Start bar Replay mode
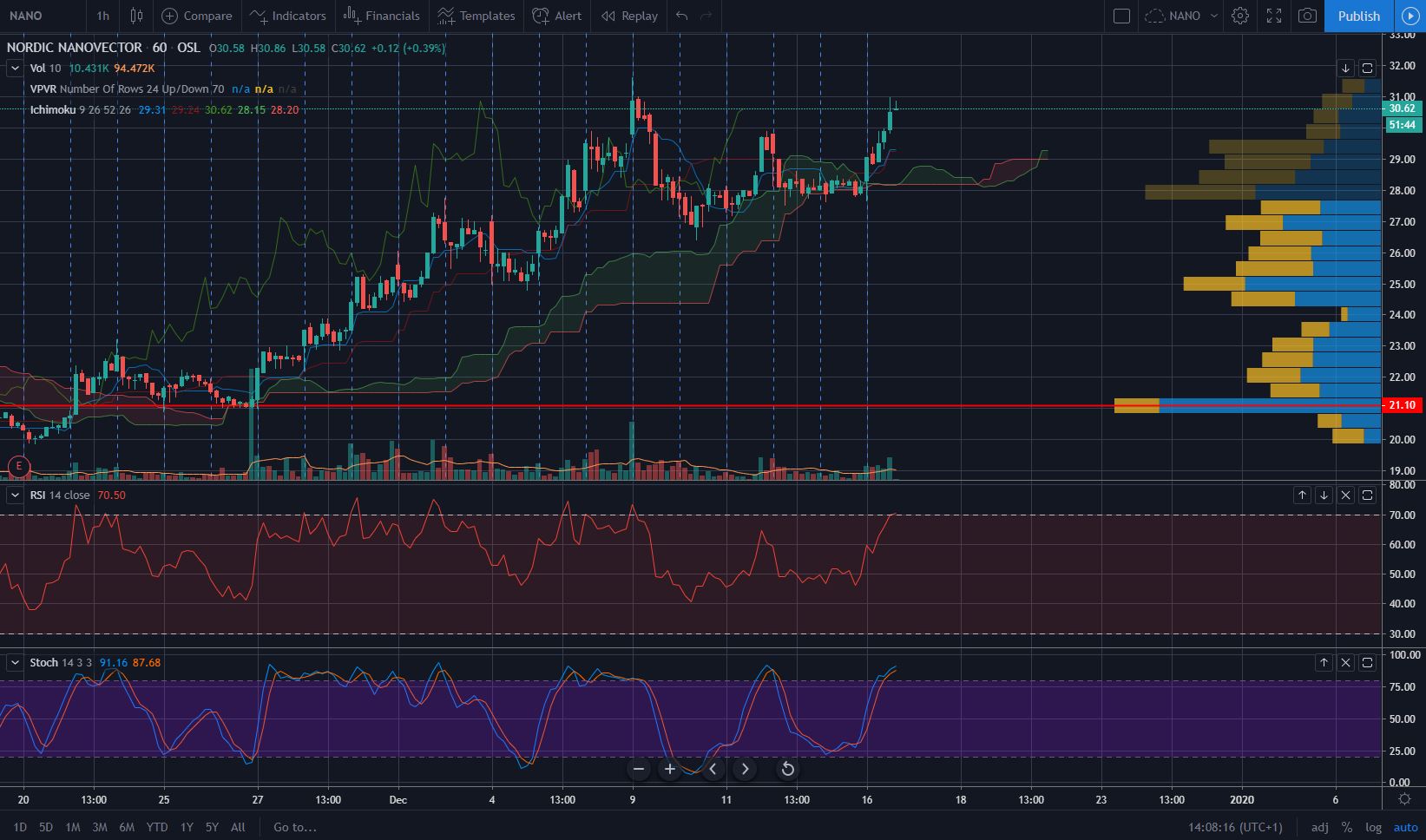Viewport: 1426px width, 840px height. point(629,16)
